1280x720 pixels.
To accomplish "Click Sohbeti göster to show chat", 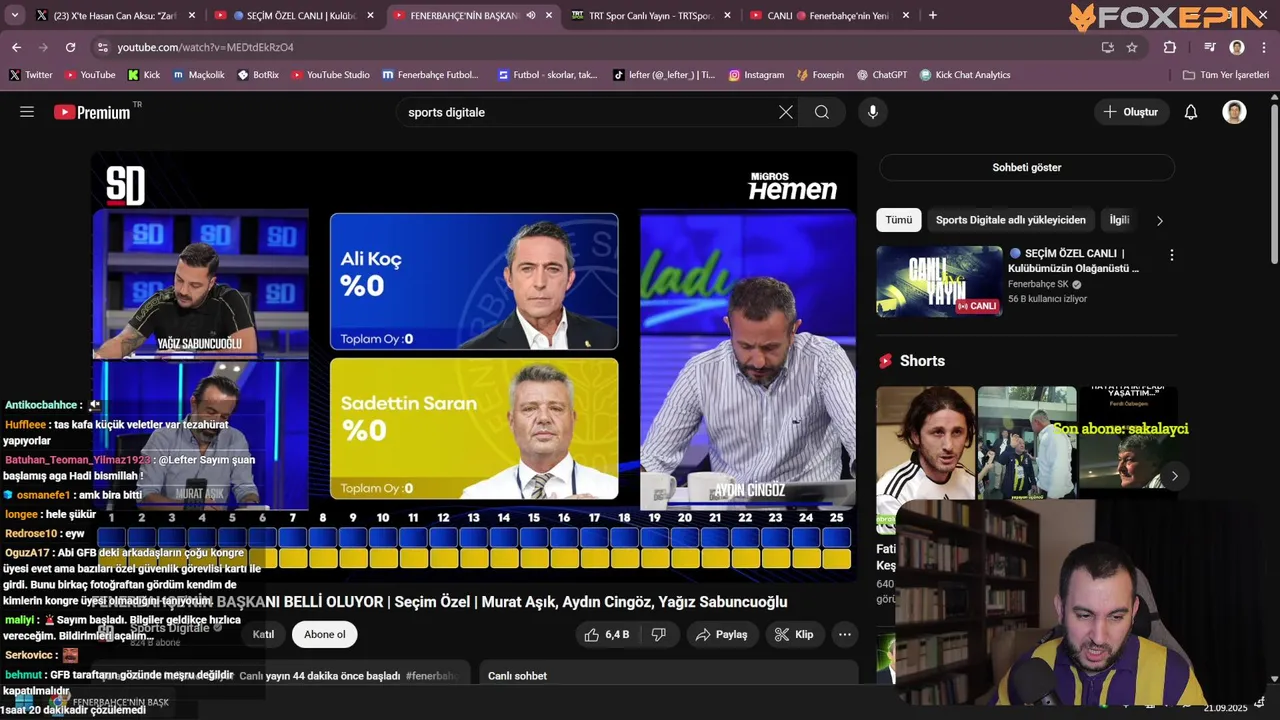I will click(1026, 167).
